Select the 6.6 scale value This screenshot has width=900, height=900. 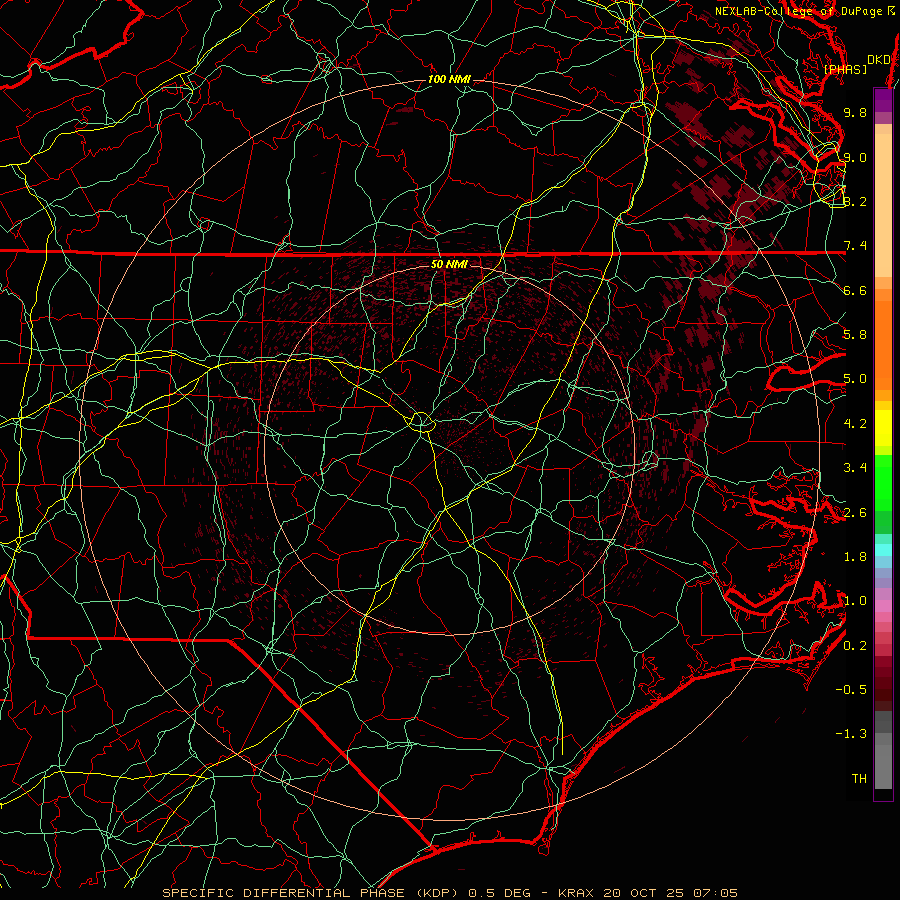click(855, 290)
